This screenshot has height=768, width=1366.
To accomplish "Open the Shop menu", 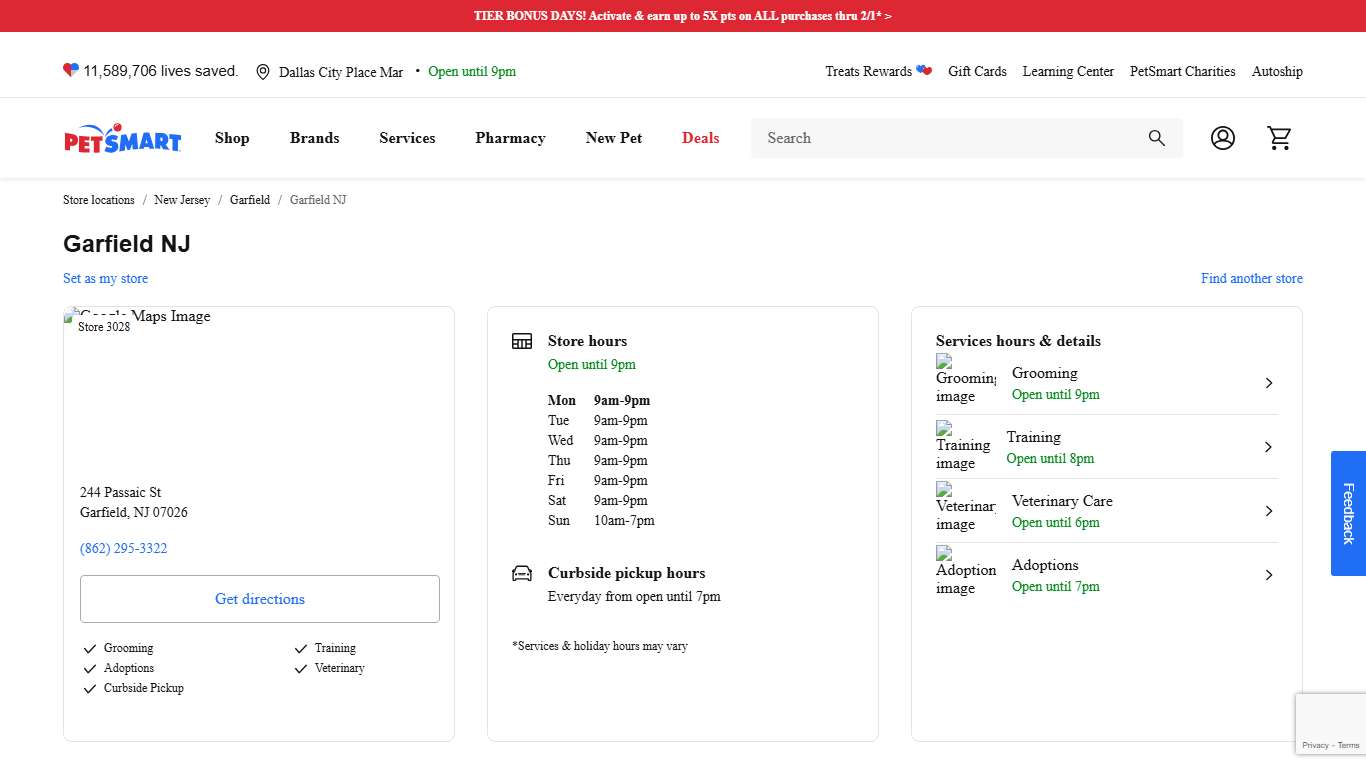I will click(x=232, y=138).
